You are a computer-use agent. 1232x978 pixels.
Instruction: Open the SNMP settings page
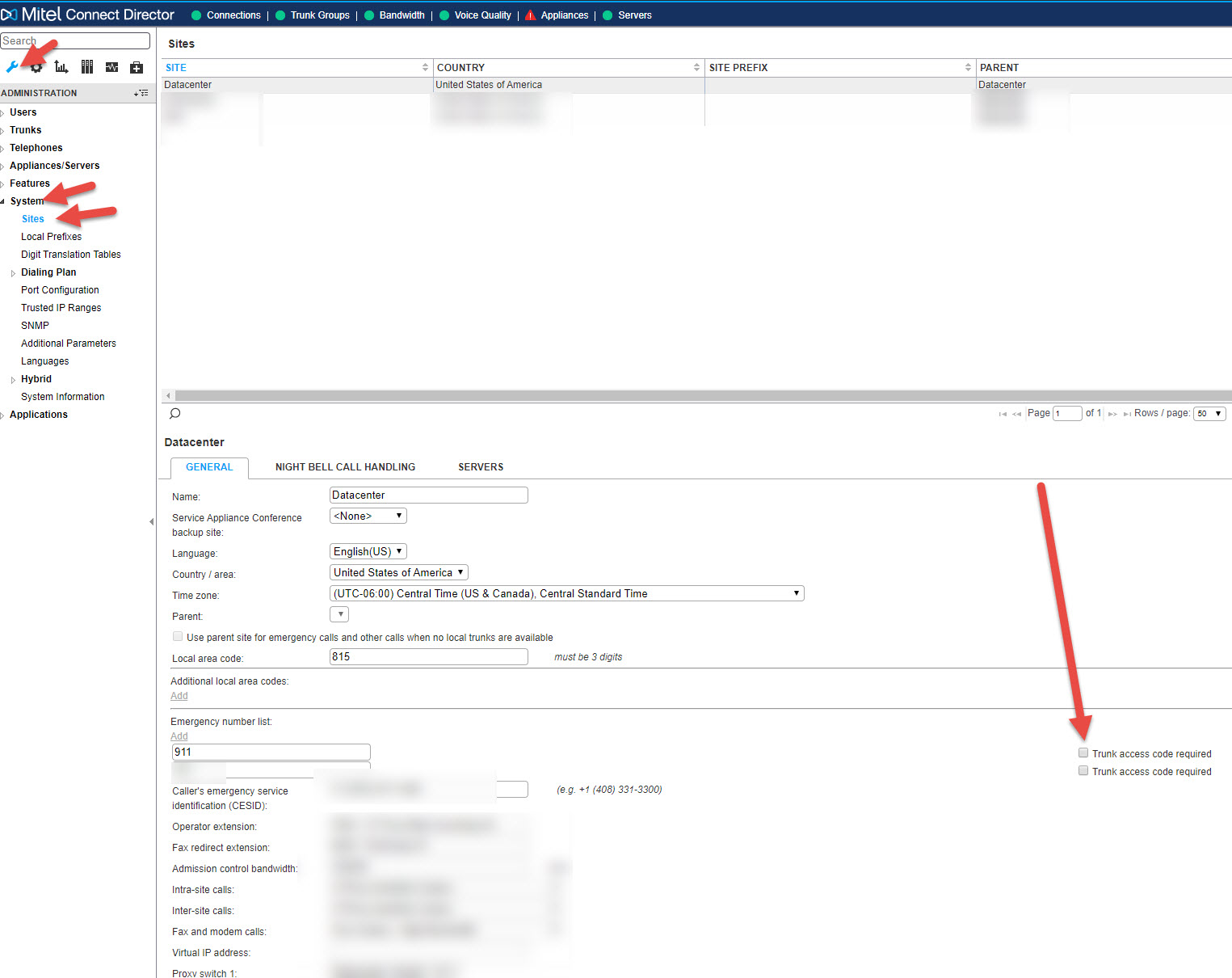pos(35,326)
